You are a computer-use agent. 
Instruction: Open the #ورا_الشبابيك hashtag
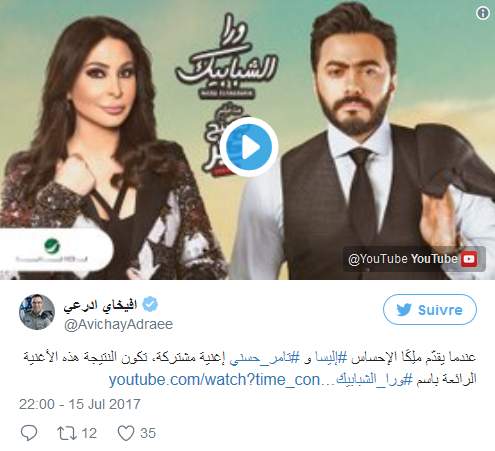(374, 379)
